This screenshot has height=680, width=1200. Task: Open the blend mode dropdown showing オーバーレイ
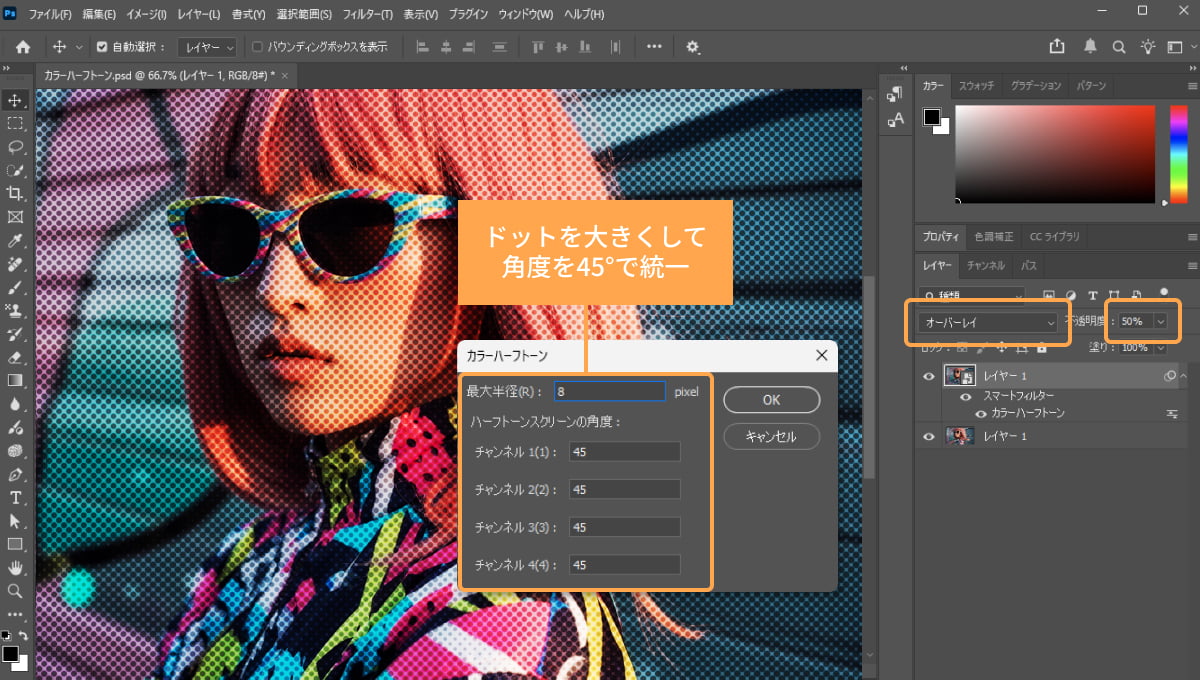point(990,322)
